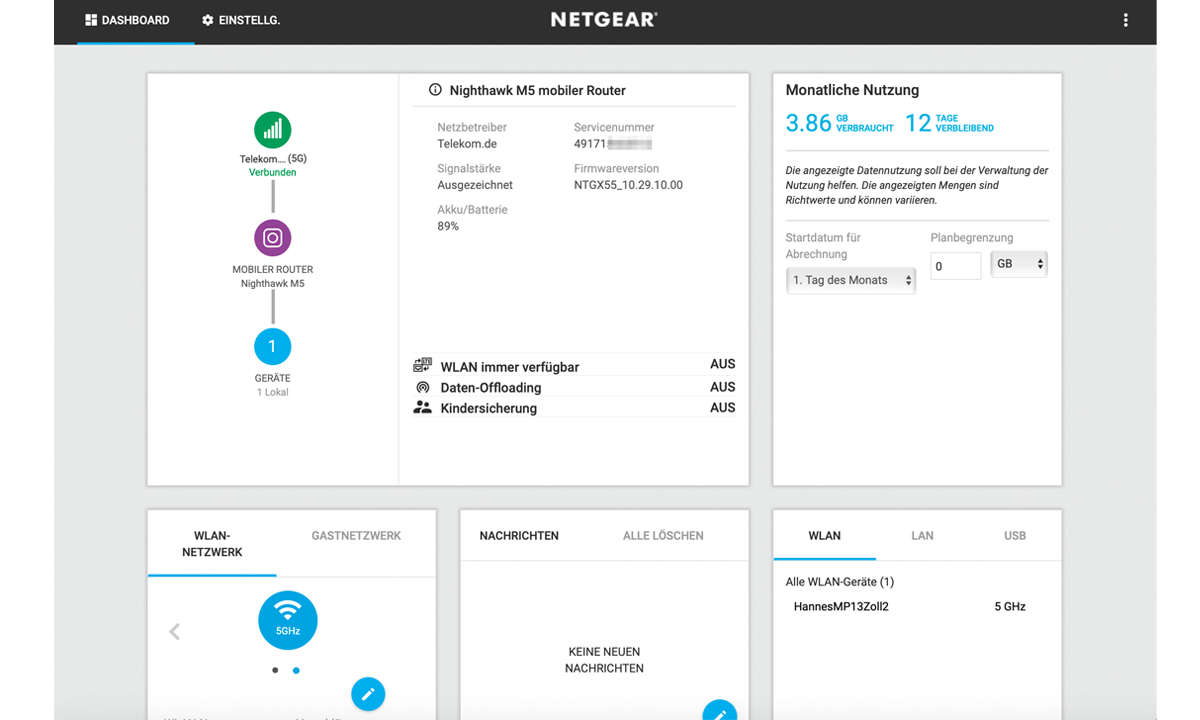Open the Dashboard tab
The height and width of the screenshot is (720, 1200).
(127, 20)
